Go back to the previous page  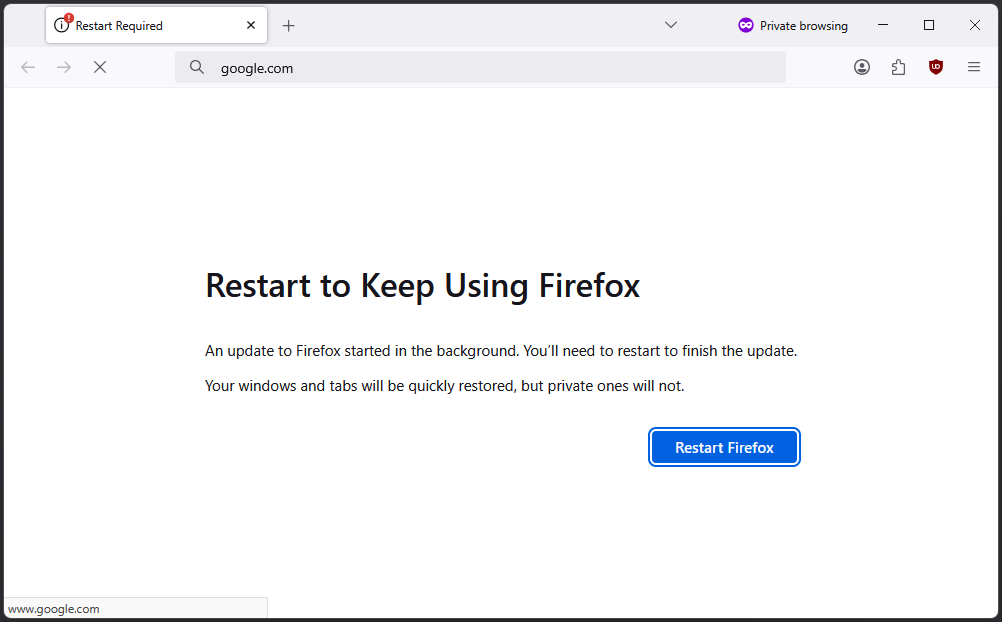[x=28, y=67]
